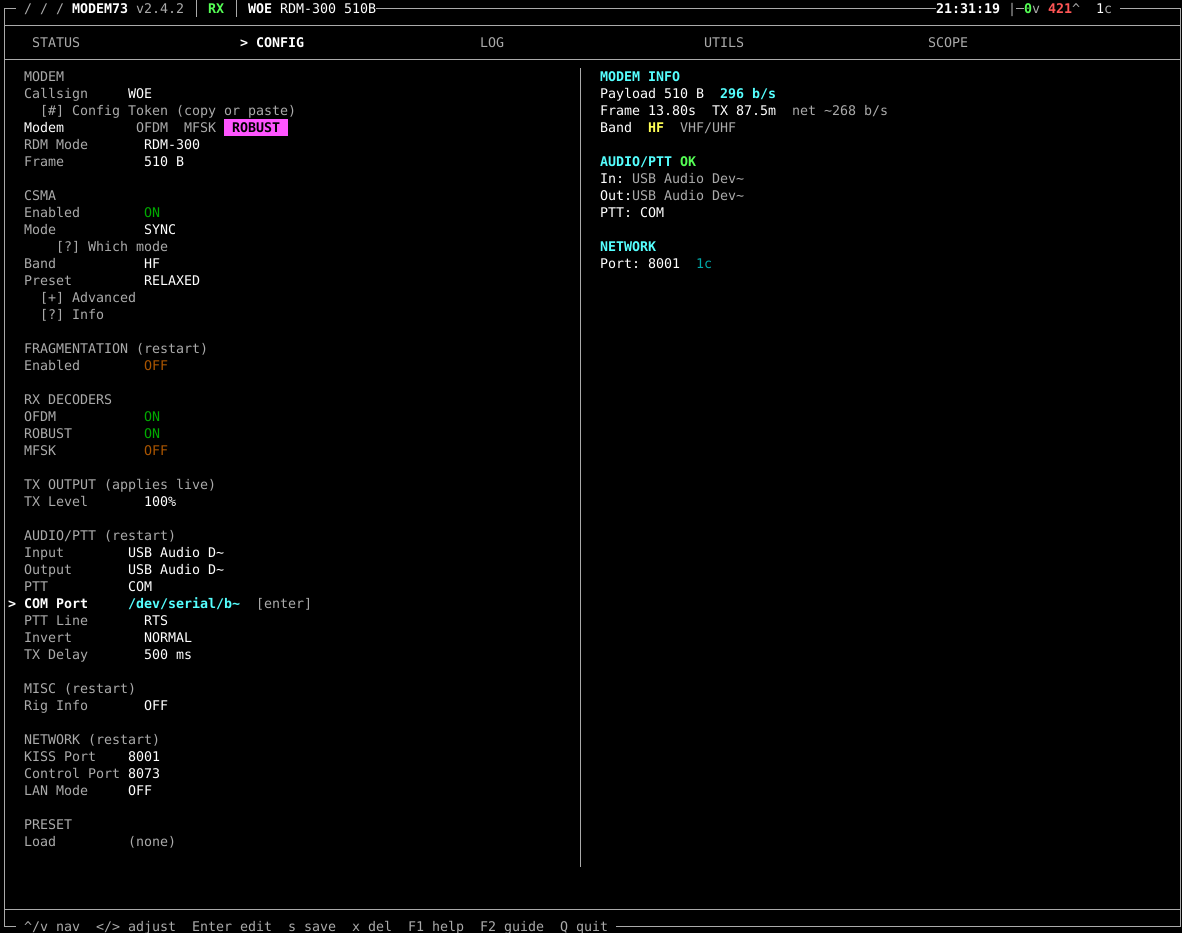The height and width of the screenshot is (933, 1182).
Task: Click the MODEM INFO heading
Action: pyautogui.click(x=640, y=77)
